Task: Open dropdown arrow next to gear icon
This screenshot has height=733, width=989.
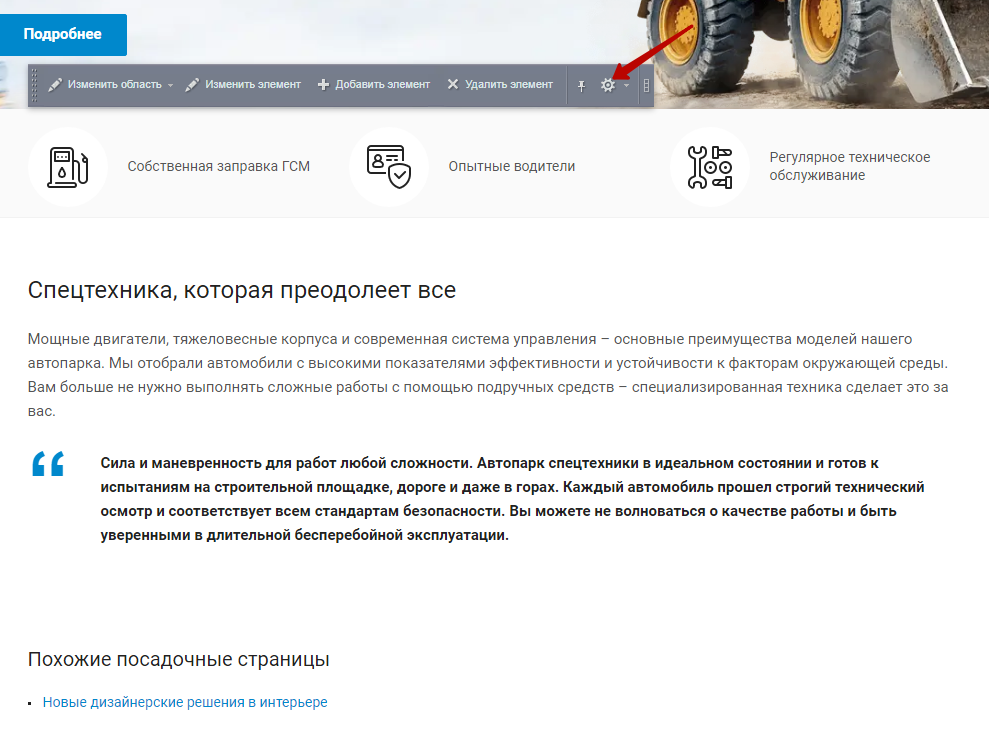Action: (x=626, y=85)
